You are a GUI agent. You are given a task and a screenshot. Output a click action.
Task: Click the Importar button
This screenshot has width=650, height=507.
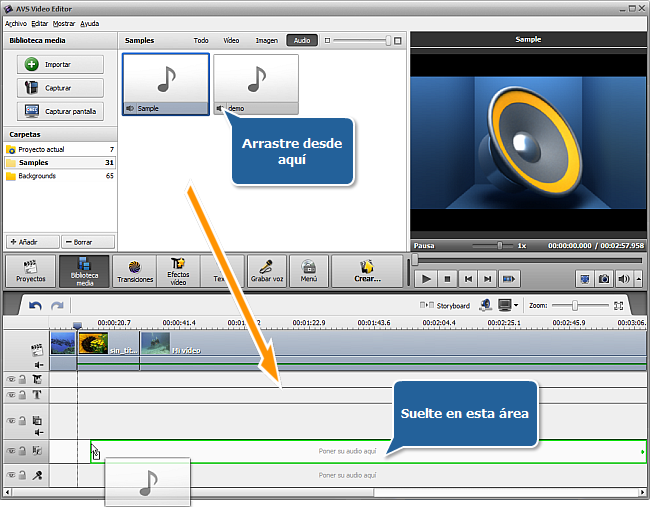point(60,65)
